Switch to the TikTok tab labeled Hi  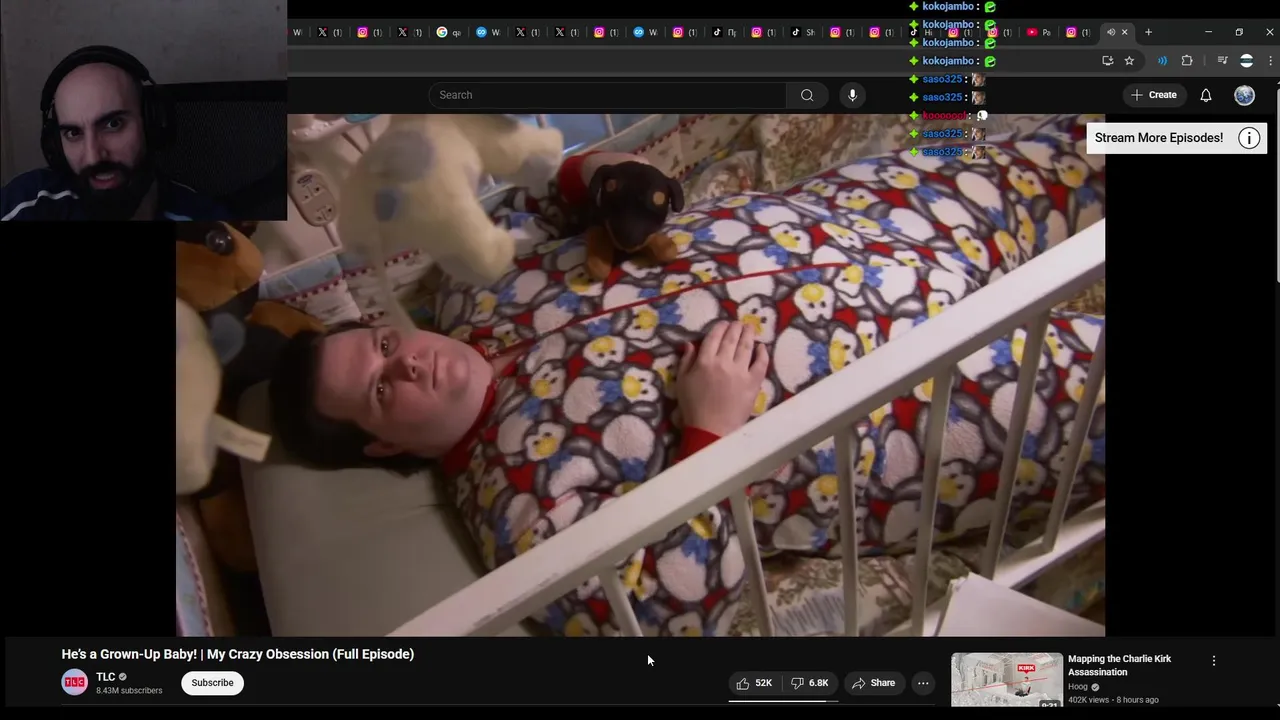(x=921, y=32)
